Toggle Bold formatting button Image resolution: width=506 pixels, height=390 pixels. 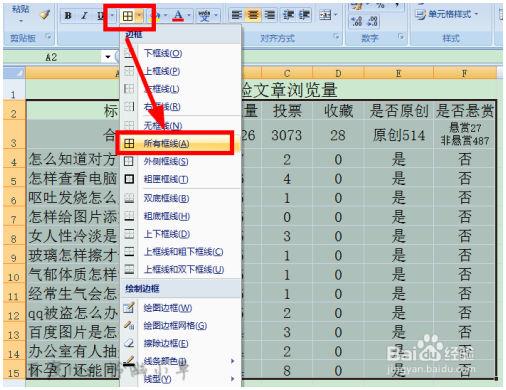pyautogui.click(x=68, y=15)
